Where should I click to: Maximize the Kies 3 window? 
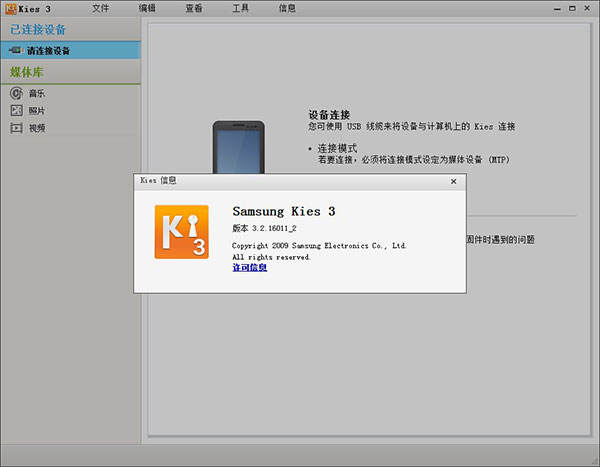point(572,8)
